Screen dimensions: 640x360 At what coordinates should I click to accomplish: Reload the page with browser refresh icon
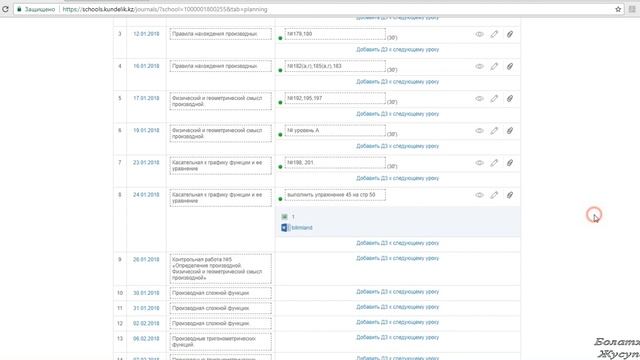5,9
